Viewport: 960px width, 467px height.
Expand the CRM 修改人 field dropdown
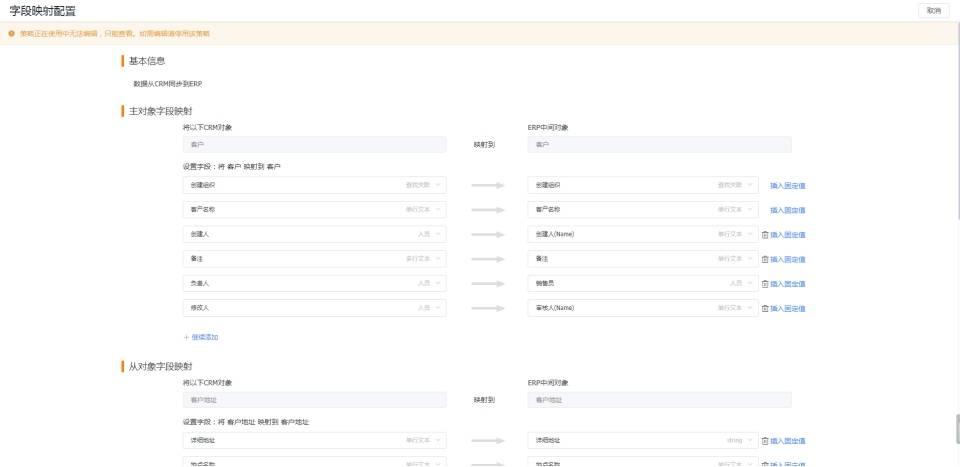pyautogui.click(x=314, y=308)
